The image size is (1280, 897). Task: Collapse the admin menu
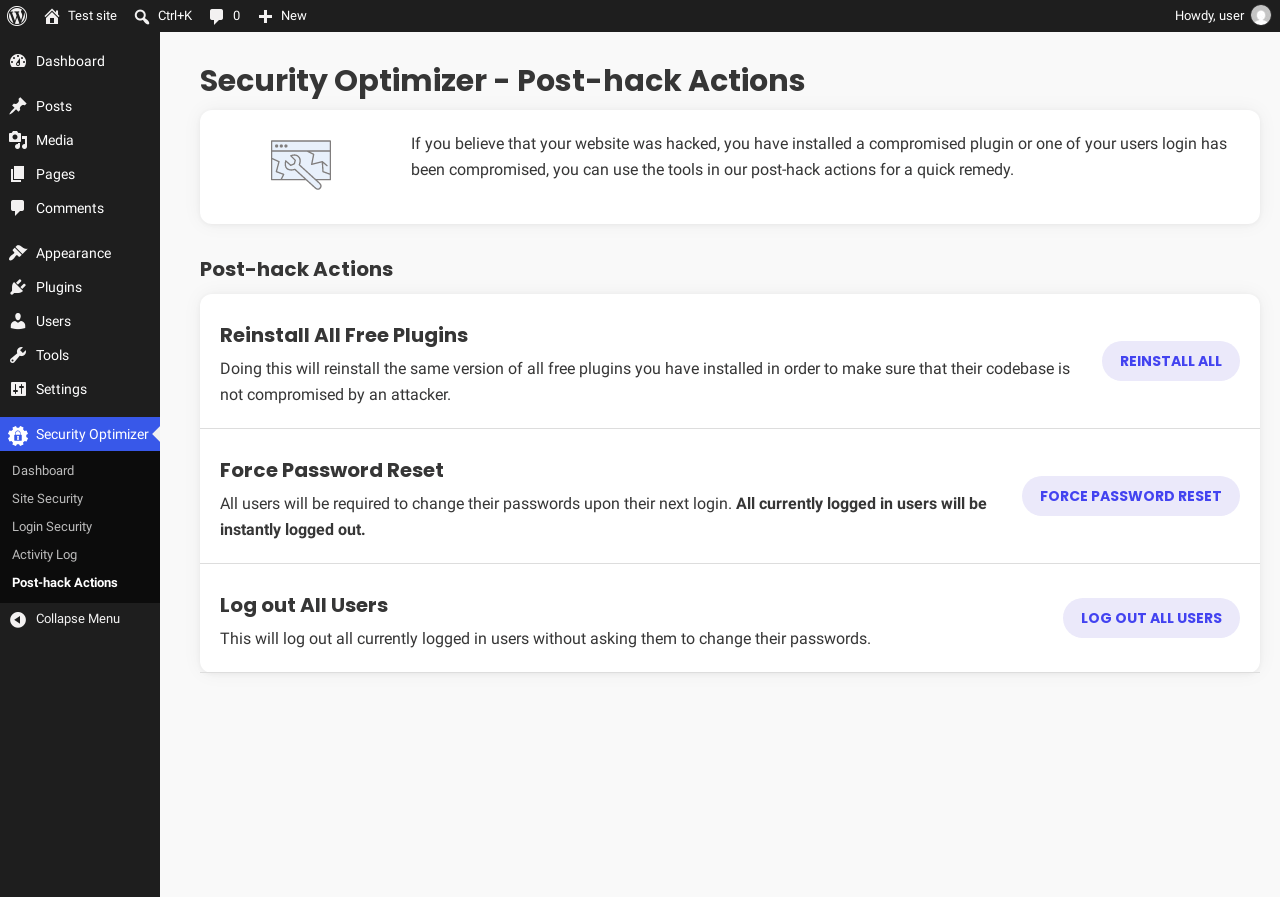(x=80, y=619)
